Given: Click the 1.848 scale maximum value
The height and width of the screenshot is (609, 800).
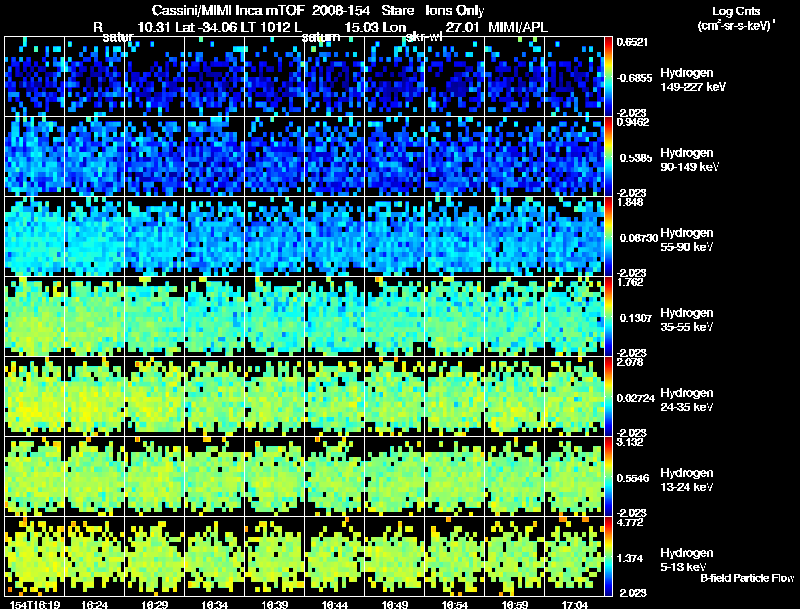Looking at the screenshot, I should 630,202.
